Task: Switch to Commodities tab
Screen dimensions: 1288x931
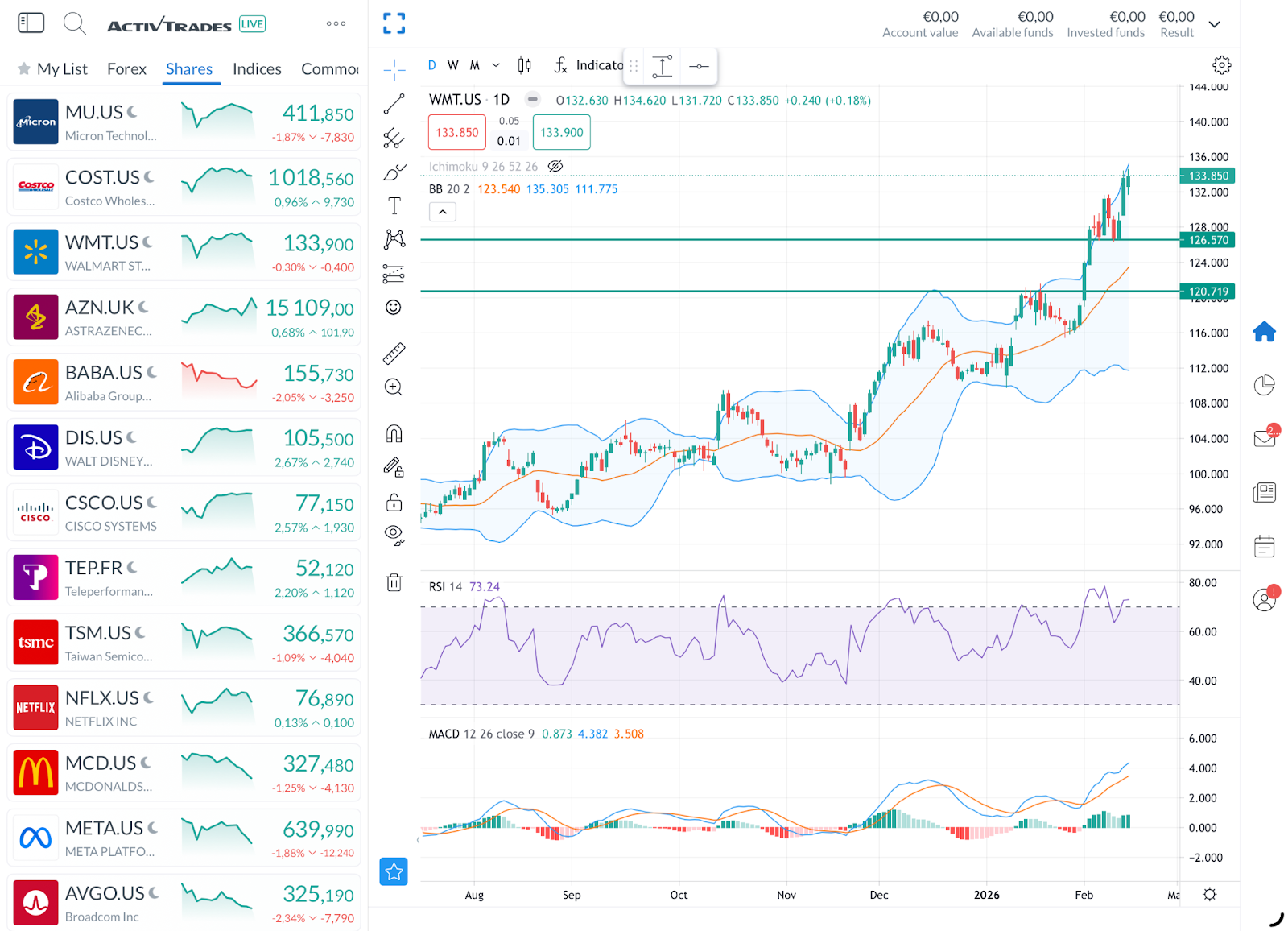Action: click(x=330, y=69)
